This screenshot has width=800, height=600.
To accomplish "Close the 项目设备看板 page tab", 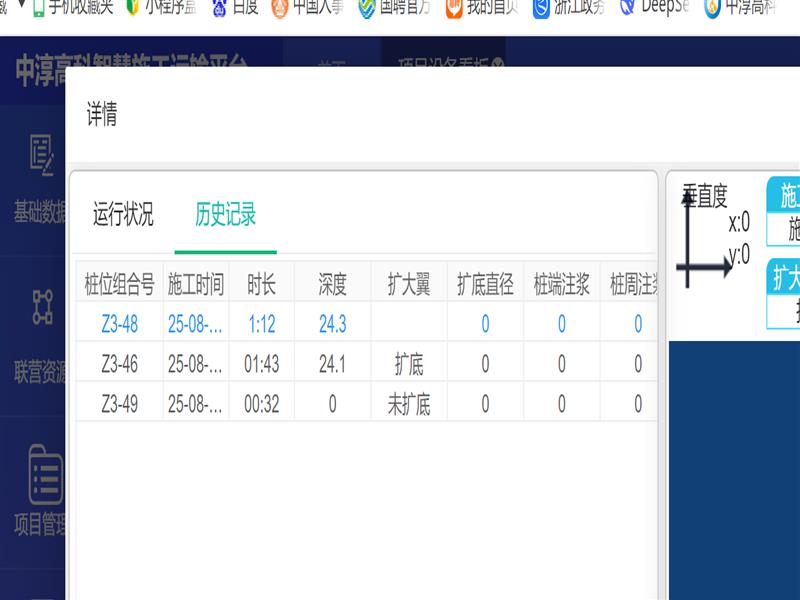I will point(498,62).
